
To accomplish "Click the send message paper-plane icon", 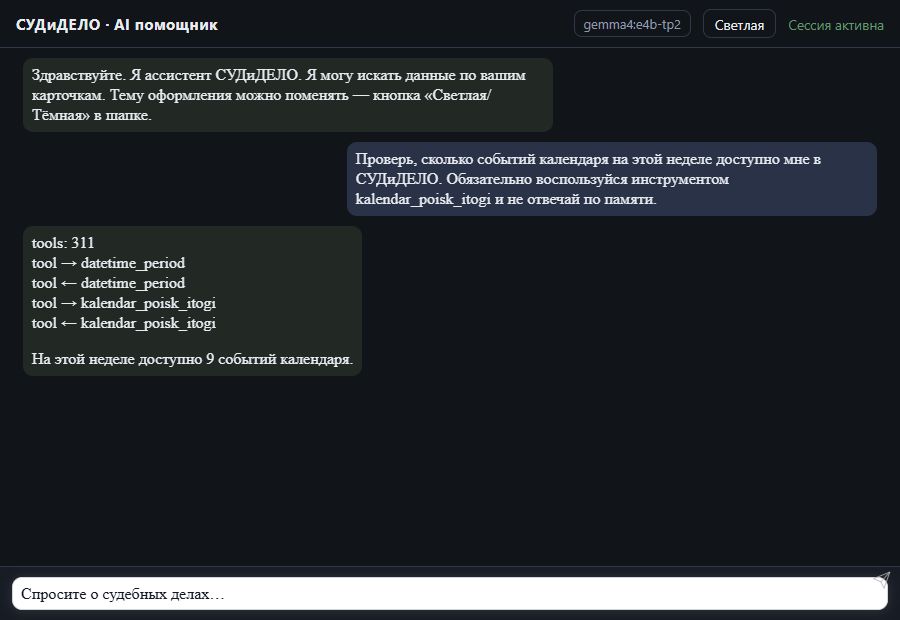I will coord(882,580).
